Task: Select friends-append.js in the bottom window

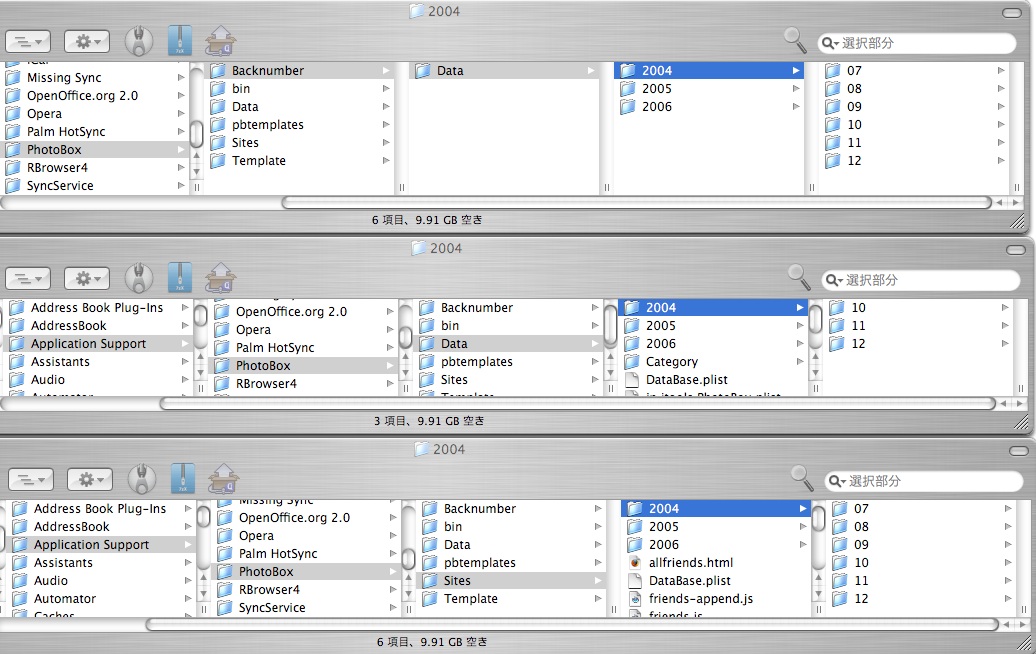Action: (x=700, y=599)
